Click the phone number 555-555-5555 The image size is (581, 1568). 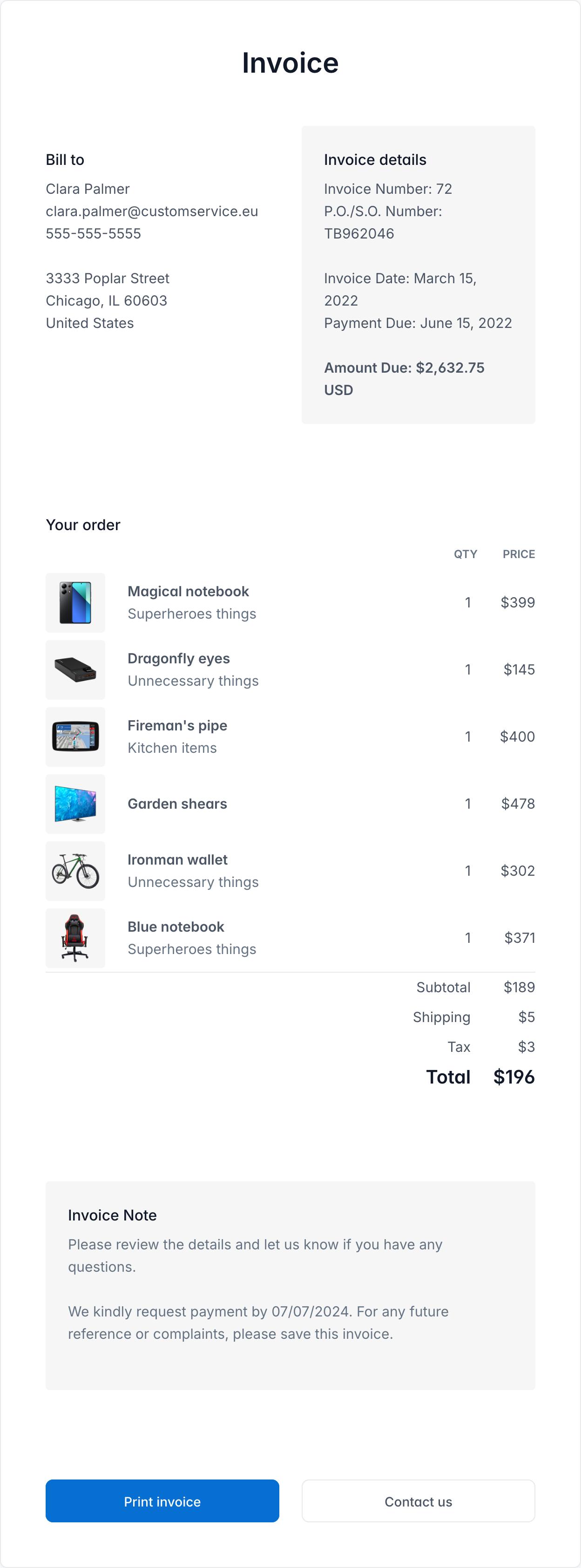(93, 234)
